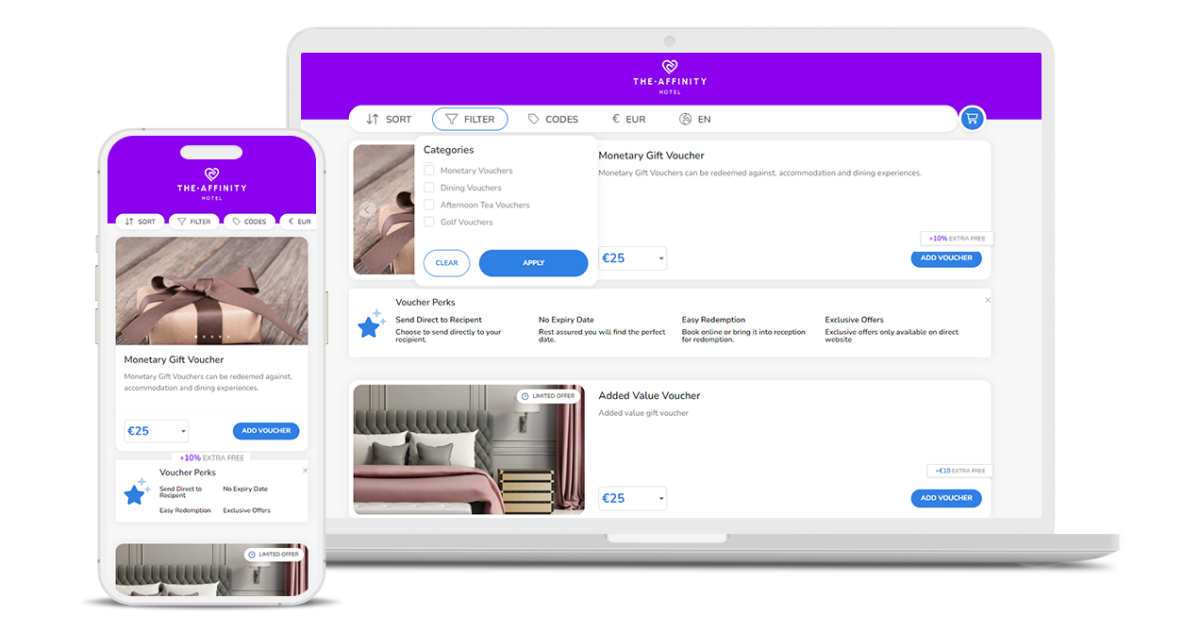
Task: Tap the SORT button on phone
Action: [x=141, y=221]
